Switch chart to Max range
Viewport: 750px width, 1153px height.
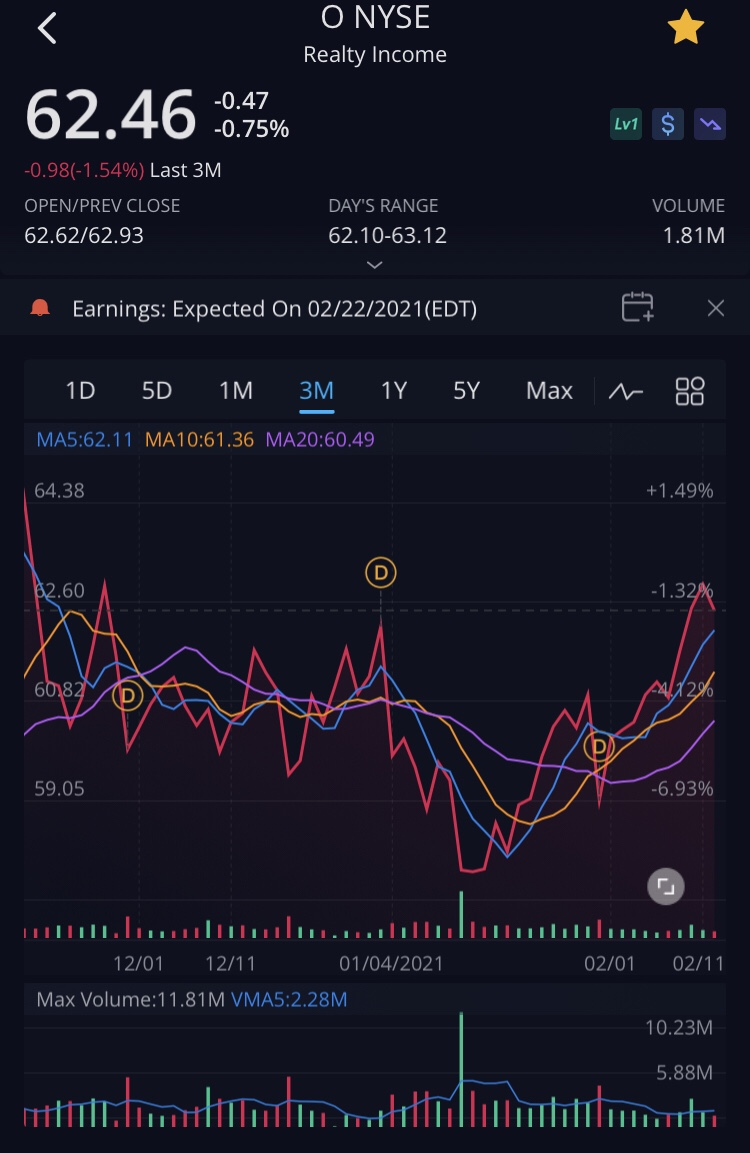point(549,390)
